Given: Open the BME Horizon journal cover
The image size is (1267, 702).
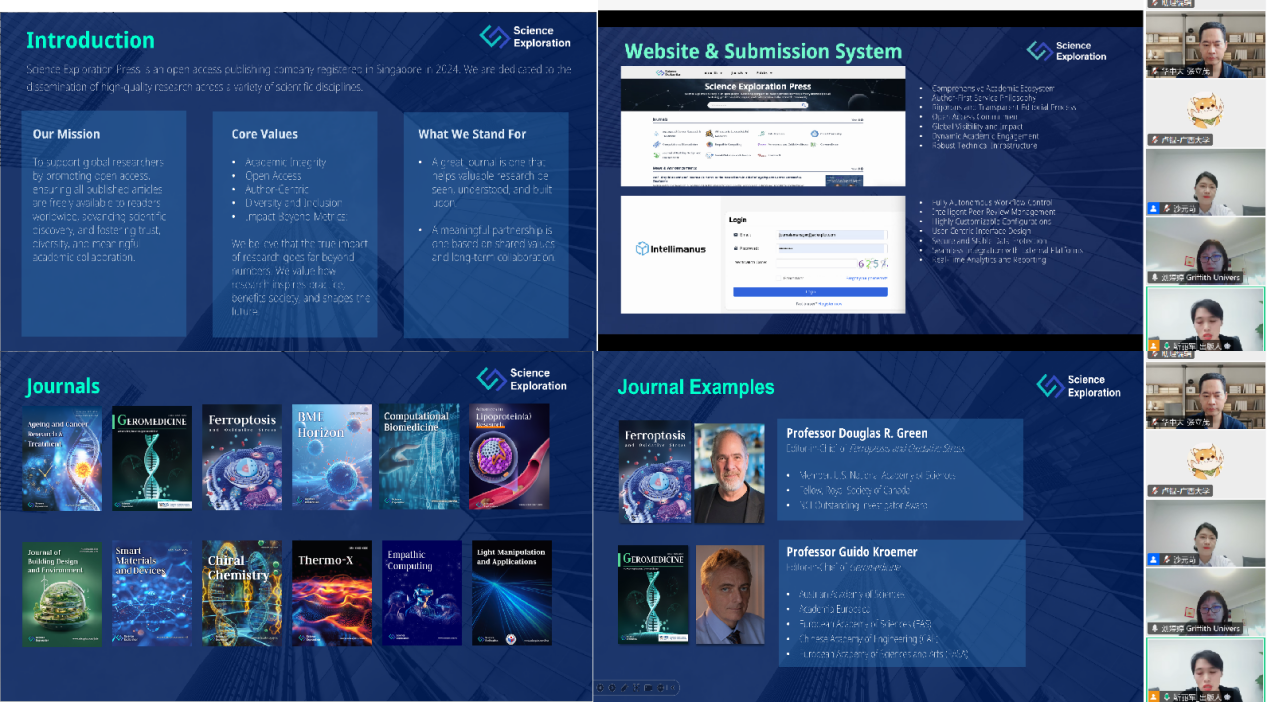Looking at the screenshot, I should coord(332,457).
